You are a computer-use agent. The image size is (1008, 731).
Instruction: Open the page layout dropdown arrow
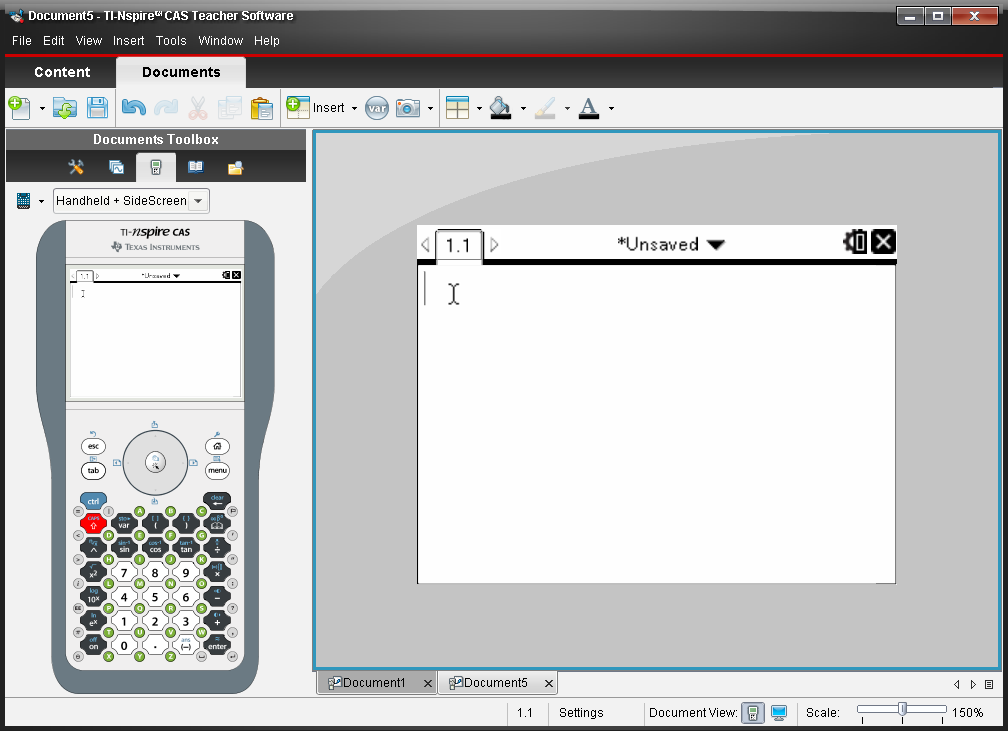tap(479, 109)
